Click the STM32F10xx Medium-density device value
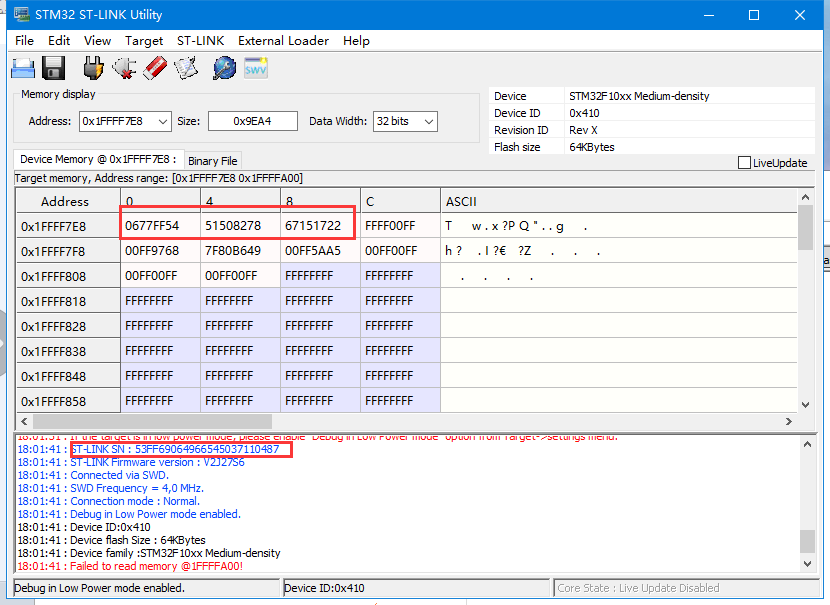This screenshot has width=830, height=605. (639, 96)
